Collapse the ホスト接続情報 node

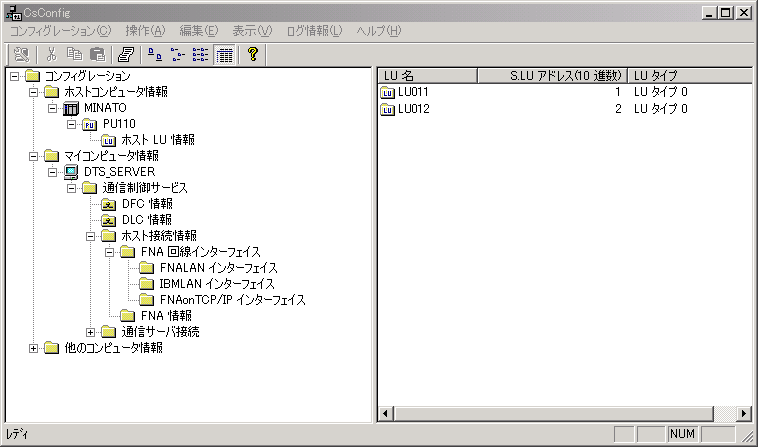point(90,236)
